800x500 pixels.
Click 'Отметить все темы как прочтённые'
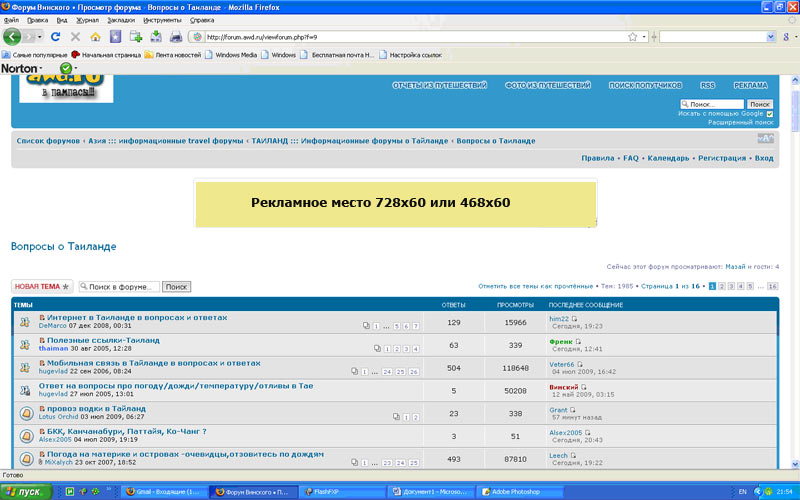click(536, 286)
